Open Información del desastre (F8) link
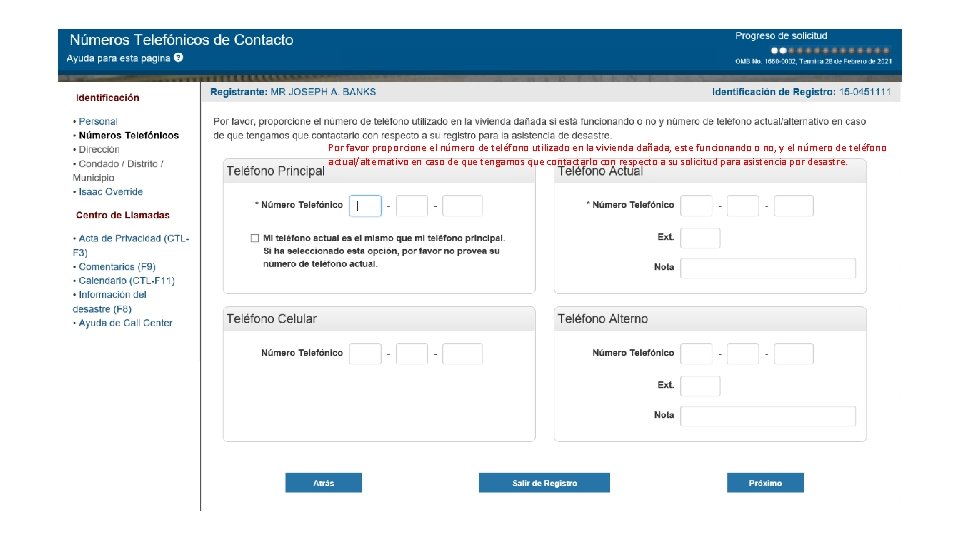The height and width of the screenshot is (540, 960). click(110, 302)
